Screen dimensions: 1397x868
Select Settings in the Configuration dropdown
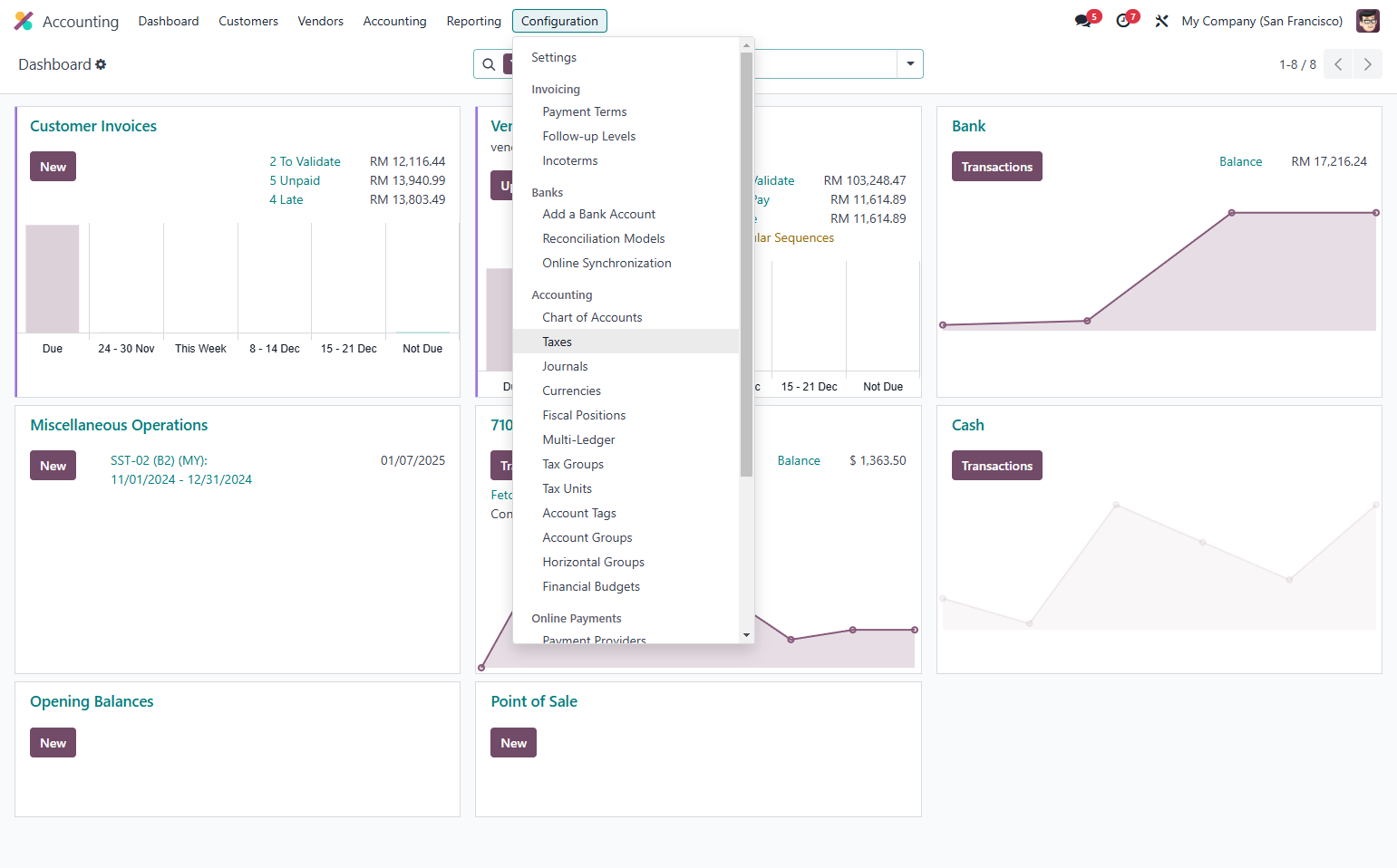[x=626, y=57]
